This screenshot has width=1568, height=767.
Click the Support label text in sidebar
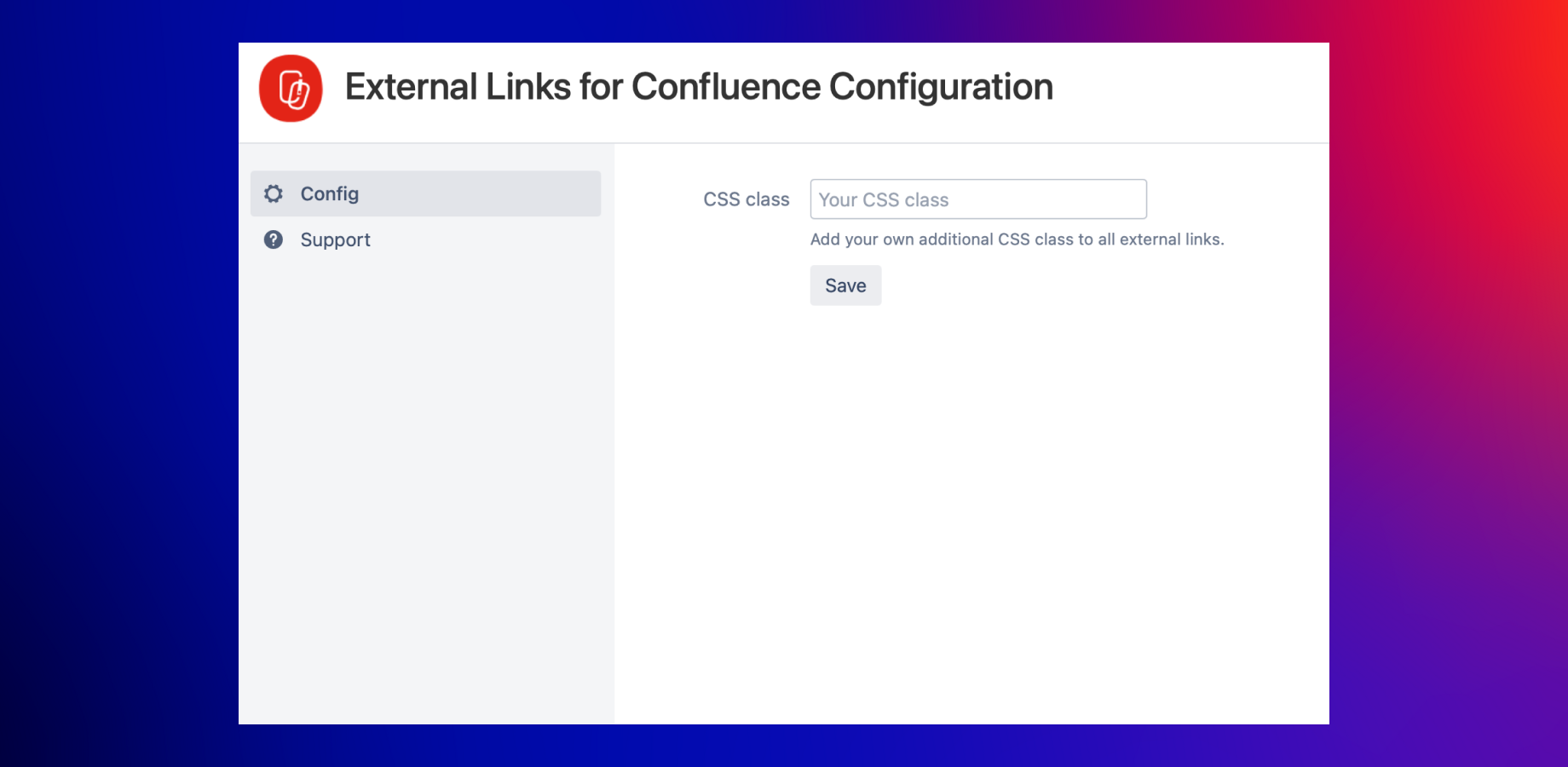coord(336,240)
